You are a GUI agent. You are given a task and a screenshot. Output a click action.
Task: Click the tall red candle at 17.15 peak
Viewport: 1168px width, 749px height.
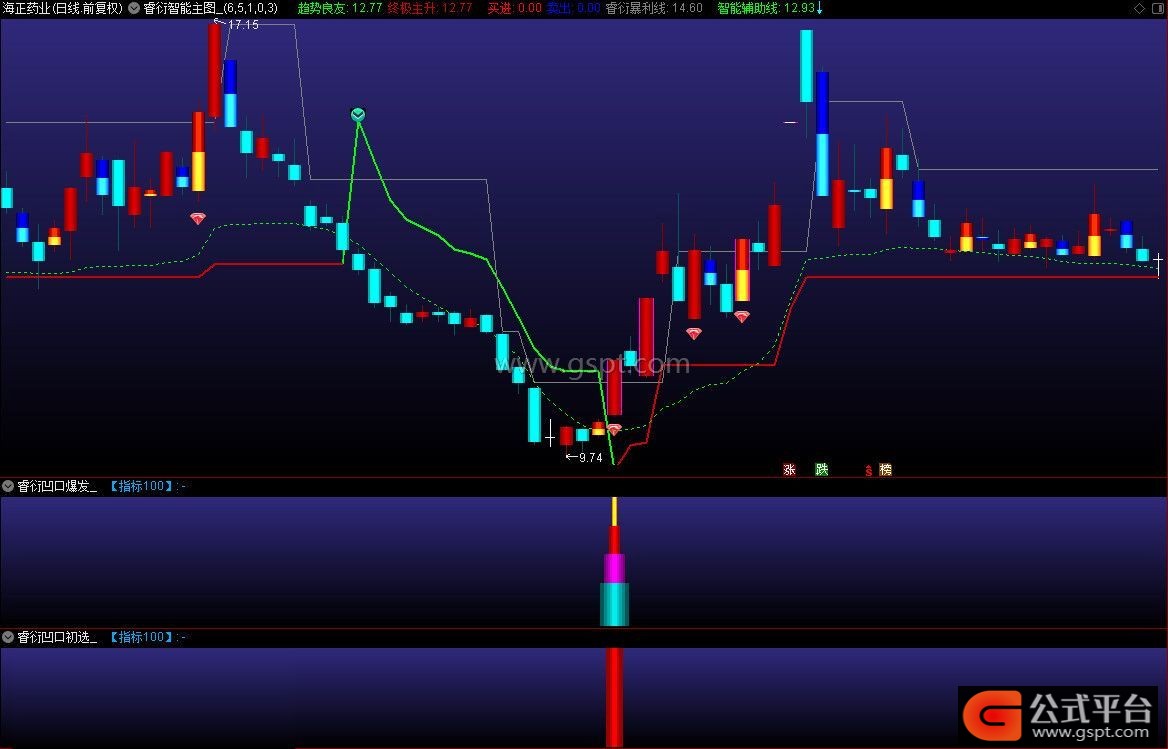(215, 70)
